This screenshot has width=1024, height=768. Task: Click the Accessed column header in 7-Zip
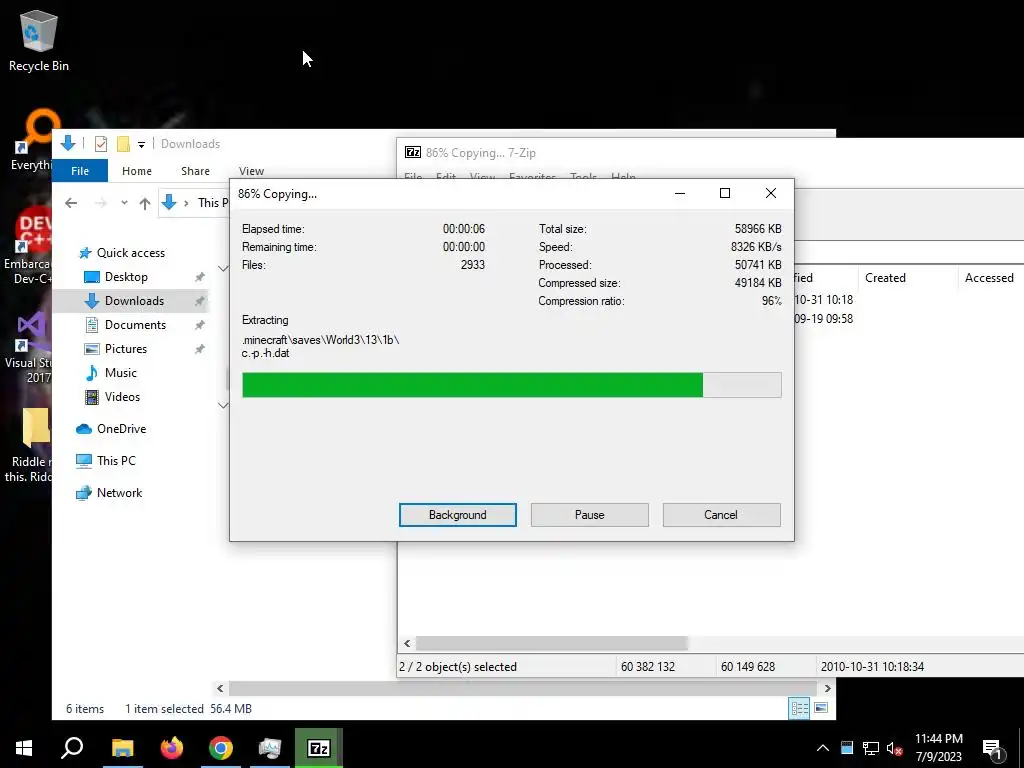pyautogui.click(x=991, y=278)
